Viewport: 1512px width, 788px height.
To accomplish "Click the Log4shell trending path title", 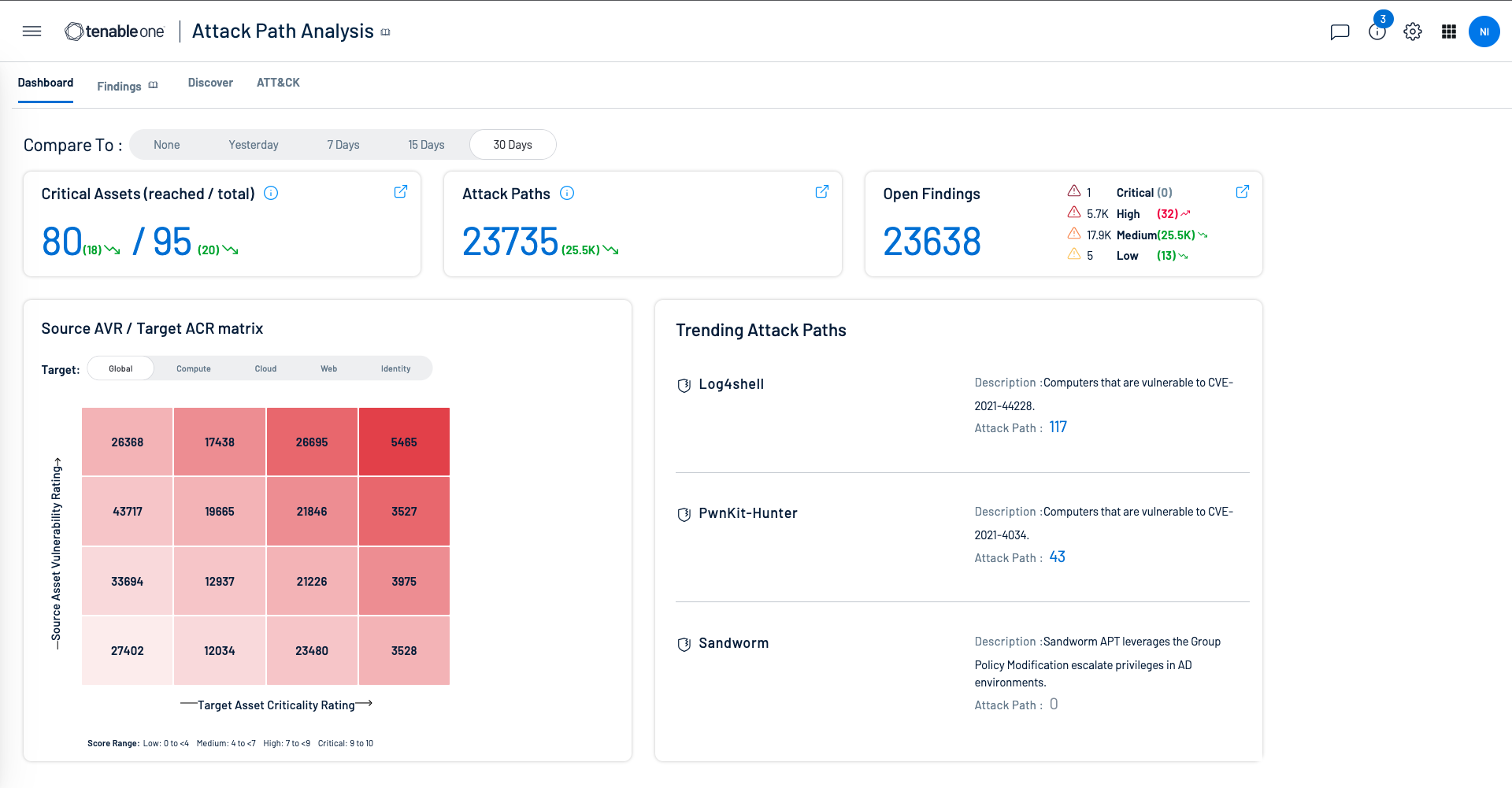I will point(732,384).
